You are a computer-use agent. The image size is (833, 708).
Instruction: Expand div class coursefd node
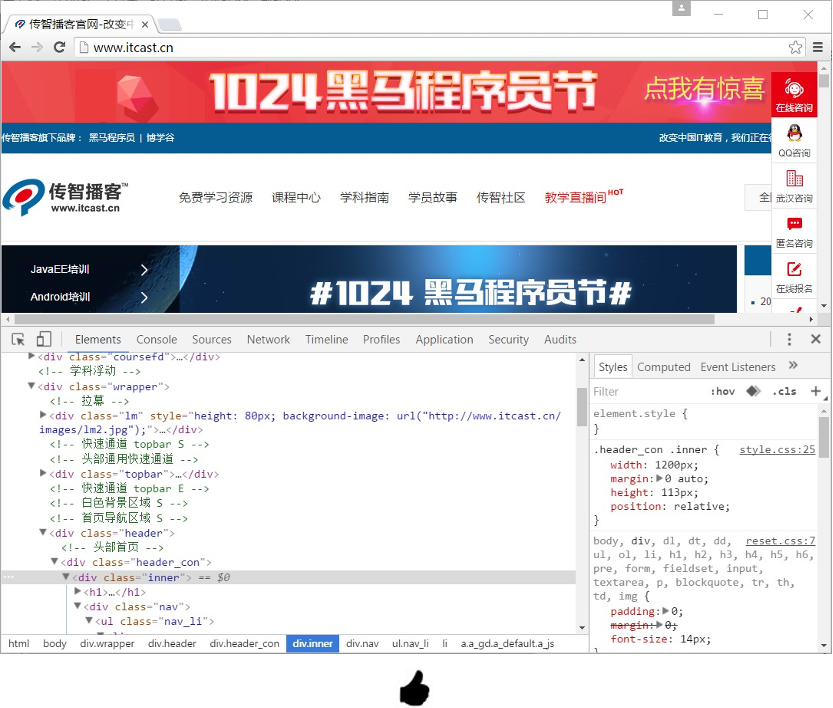31,356
